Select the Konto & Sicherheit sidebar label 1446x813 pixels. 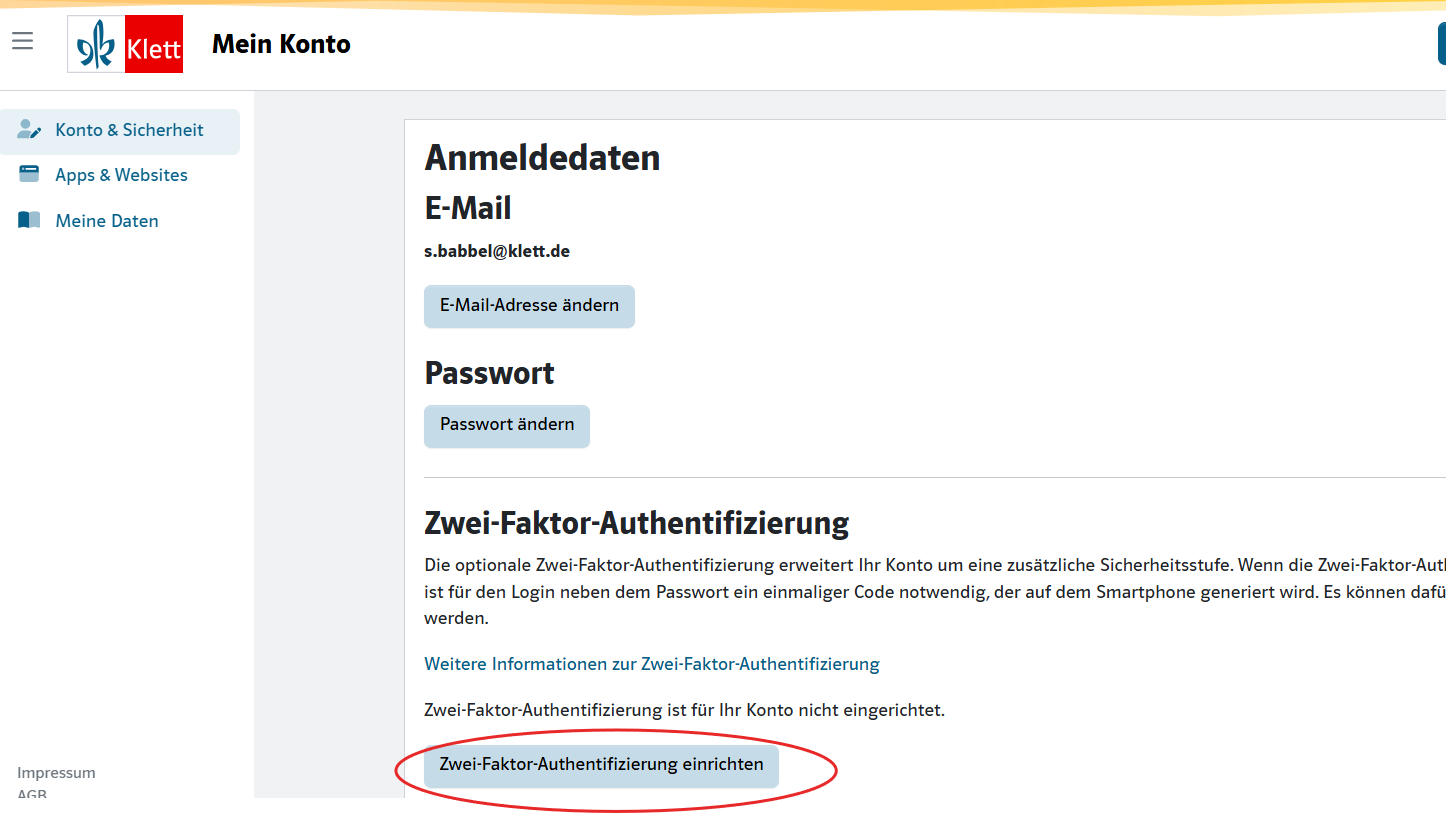click(x=129, y=130)
